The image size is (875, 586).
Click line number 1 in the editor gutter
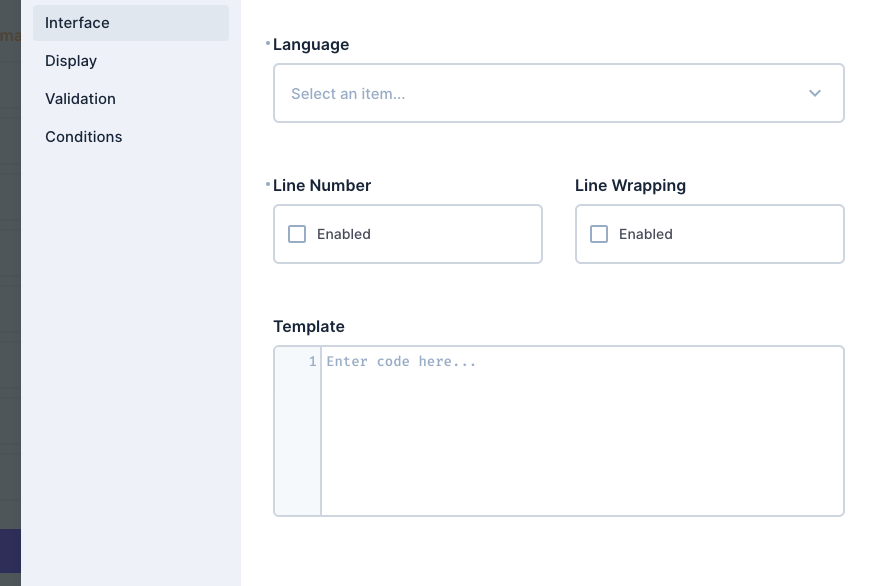click(x=311, y=361)
